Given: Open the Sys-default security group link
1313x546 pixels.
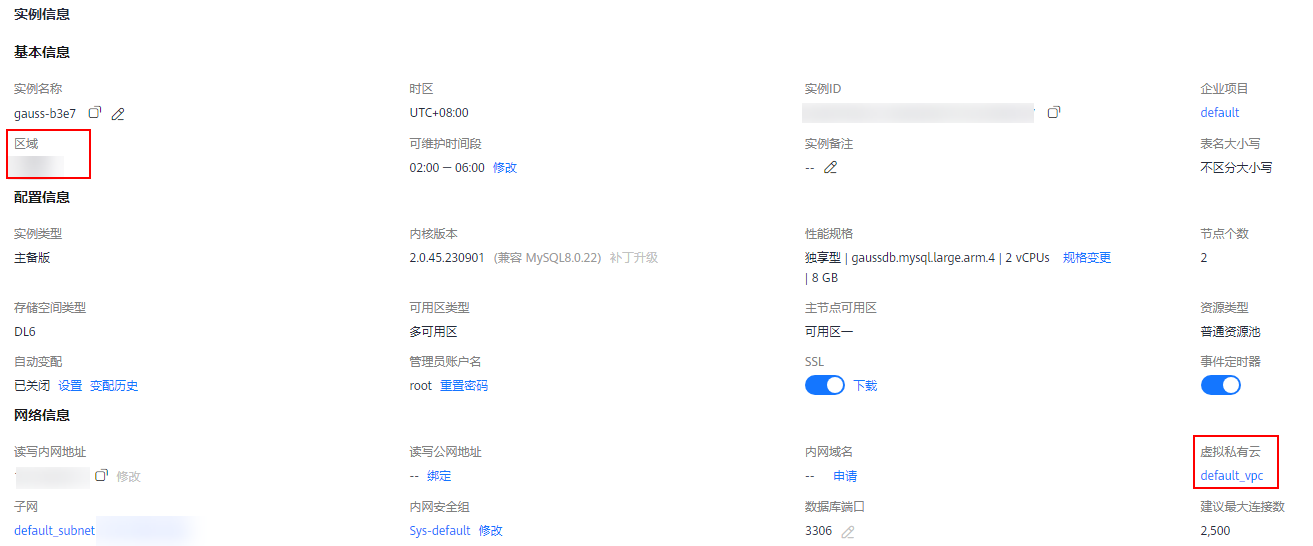Looking at the screenshot, I should 440,531.
